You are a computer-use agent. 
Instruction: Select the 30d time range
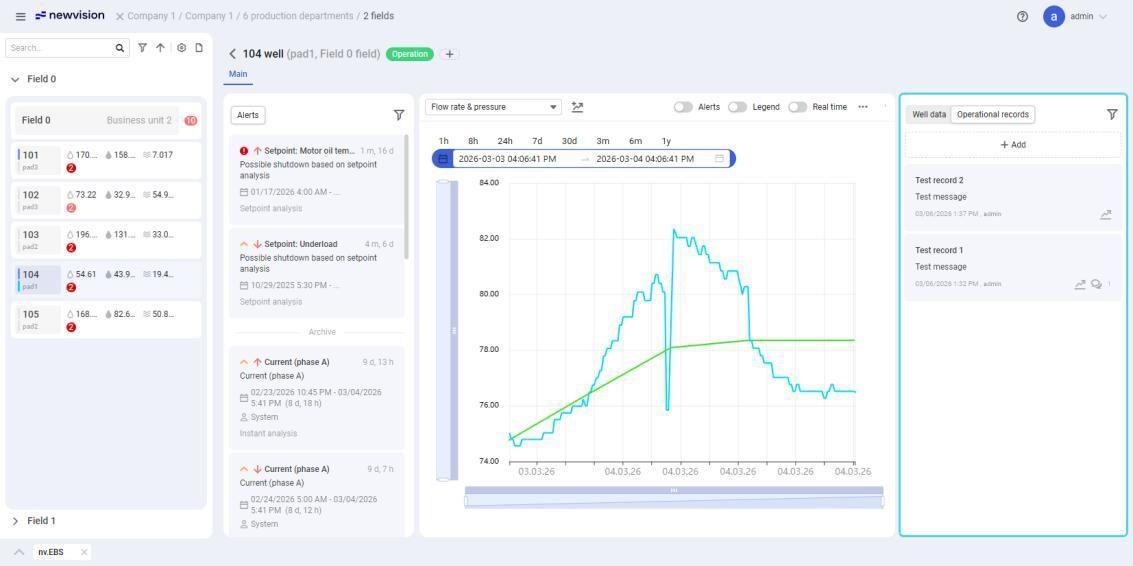click(x=569, y=141)
